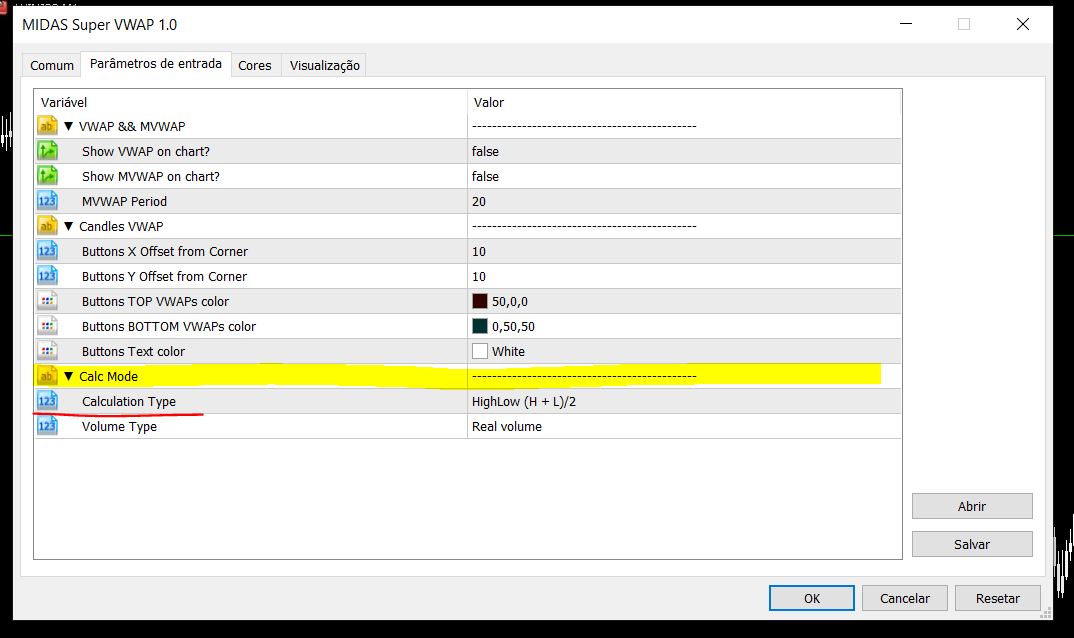Load a preset with the Abrir button

(972, 506)
